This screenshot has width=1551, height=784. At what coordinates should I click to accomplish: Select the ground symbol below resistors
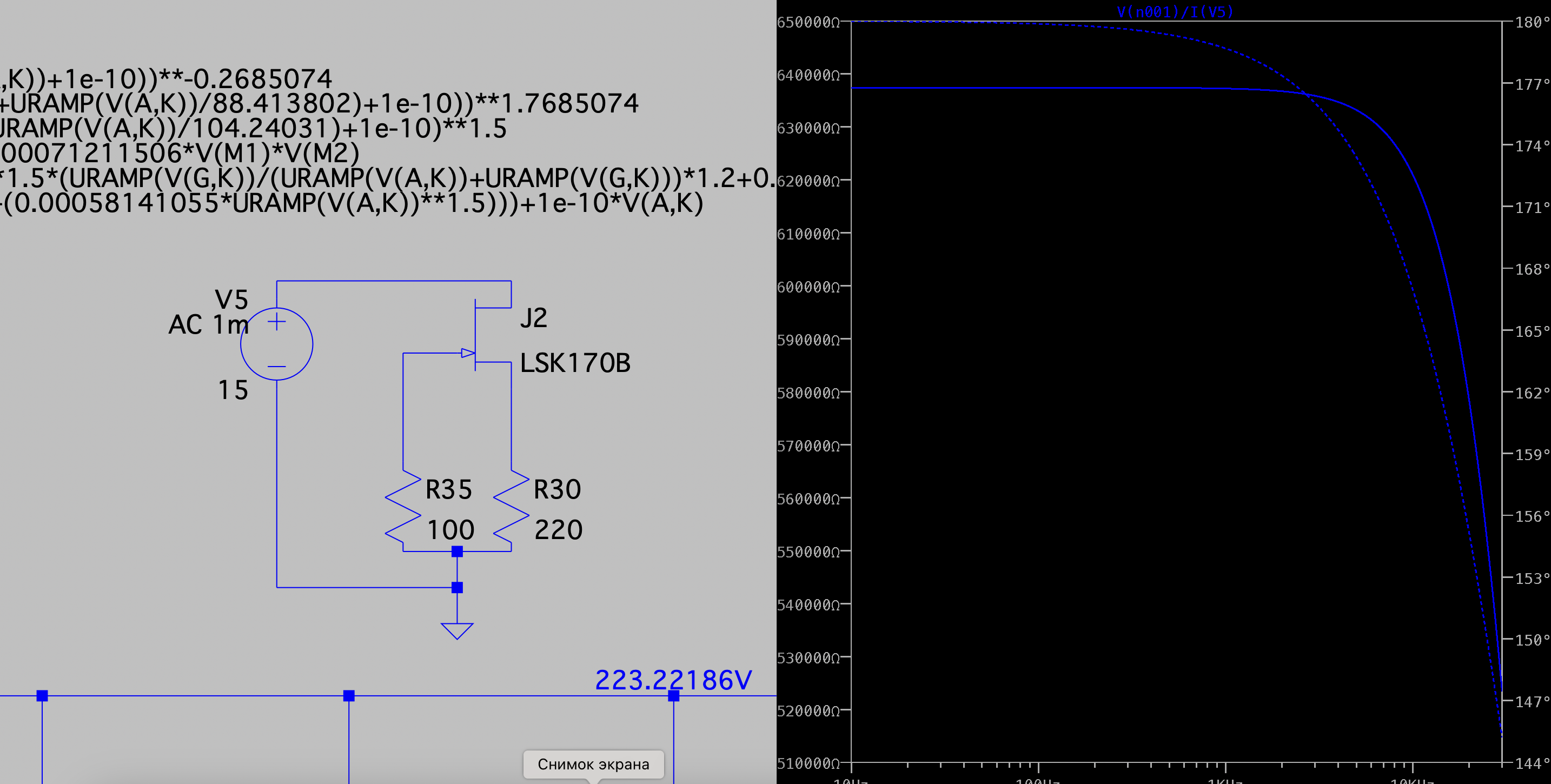point(457,630)
